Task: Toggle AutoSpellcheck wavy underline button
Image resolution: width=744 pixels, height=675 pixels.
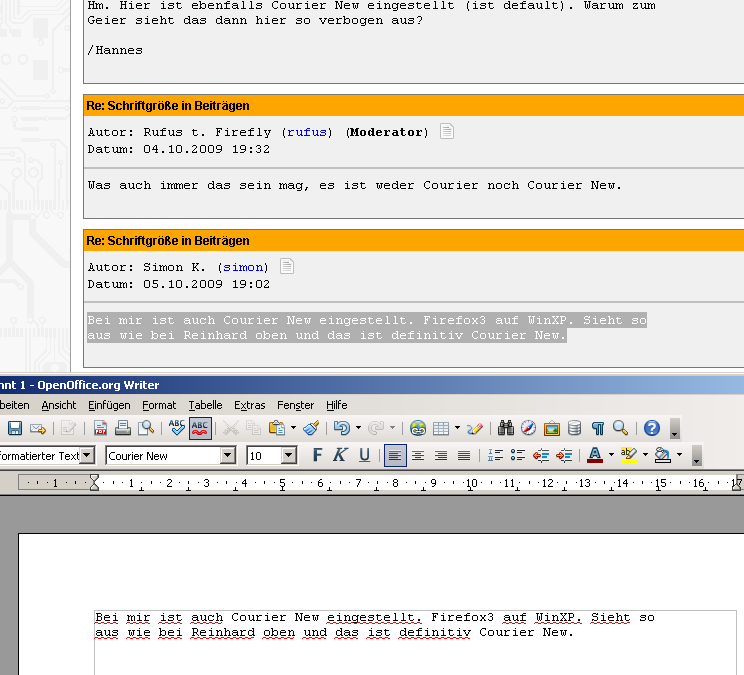Action: (200, 428)
